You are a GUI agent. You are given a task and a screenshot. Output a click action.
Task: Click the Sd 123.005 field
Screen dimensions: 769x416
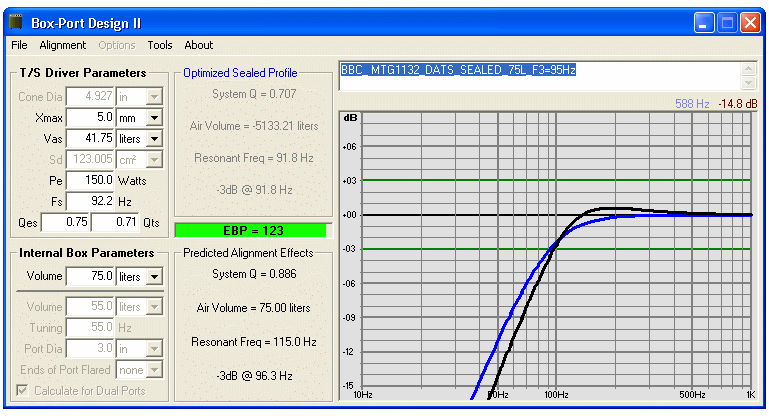pos(90,159)
